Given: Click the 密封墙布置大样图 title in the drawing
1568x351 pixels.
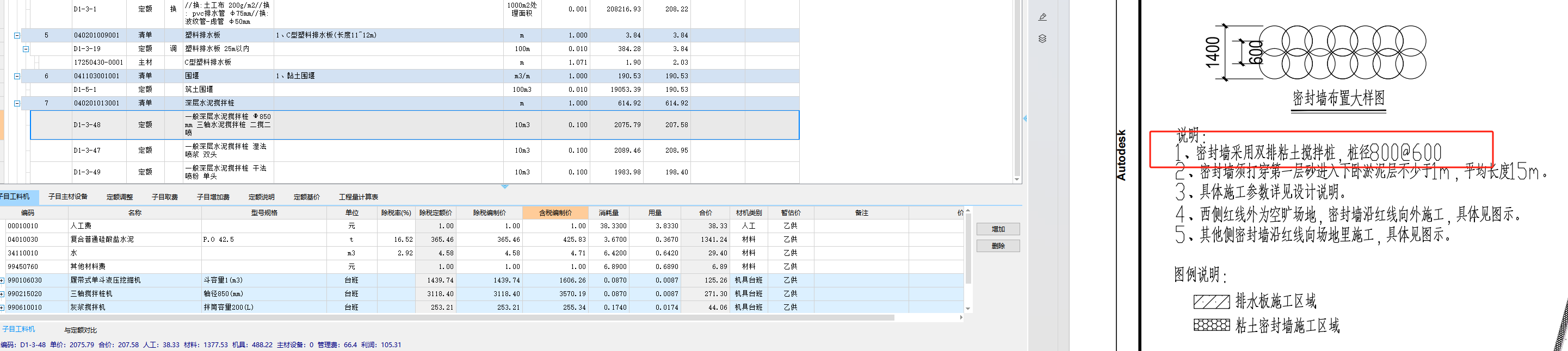Looking at the screenshot, I should click(1338, 98).
